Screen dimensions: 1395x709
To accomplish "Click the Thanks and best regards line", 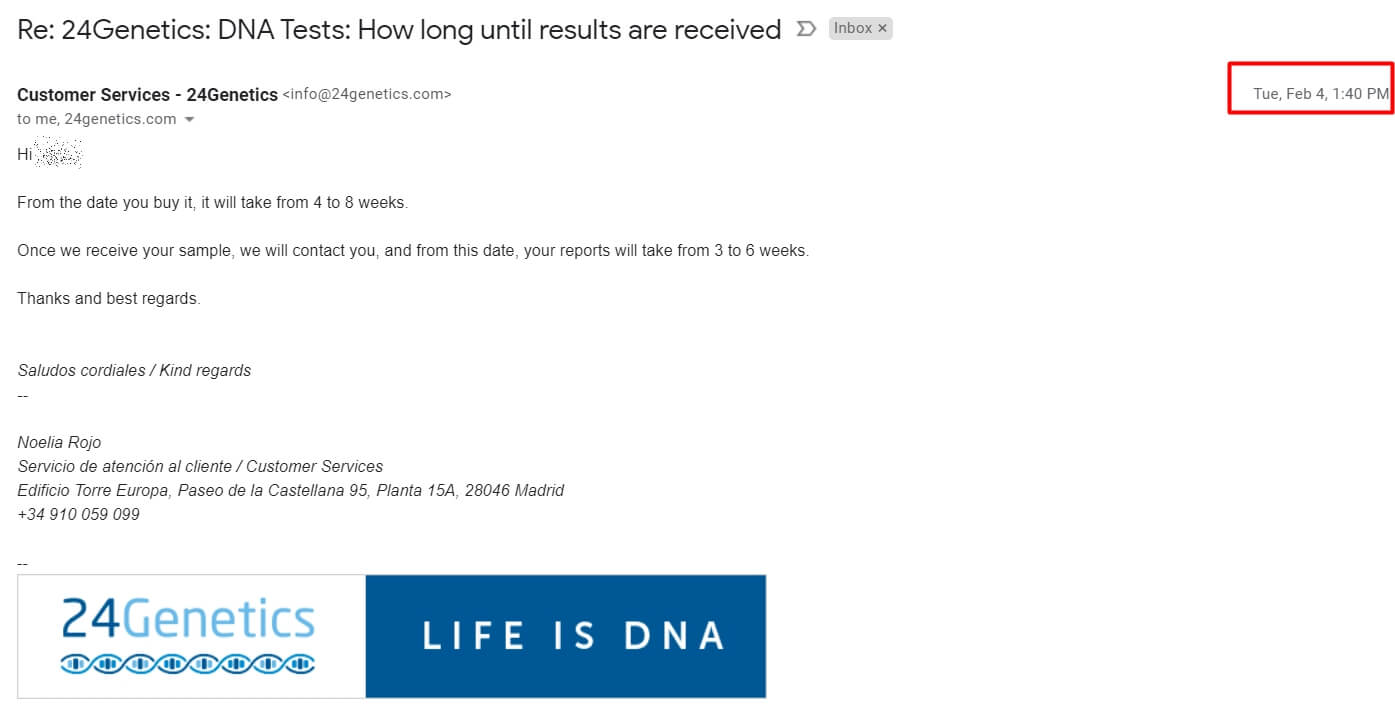I will 109,299.
